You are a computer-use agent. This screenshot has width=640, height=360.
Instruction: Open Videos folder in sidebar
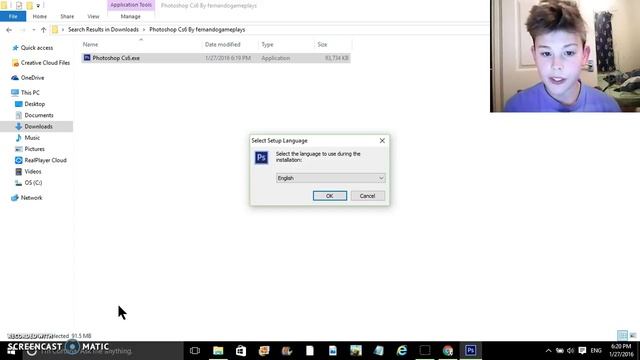[x=33, y=171]
